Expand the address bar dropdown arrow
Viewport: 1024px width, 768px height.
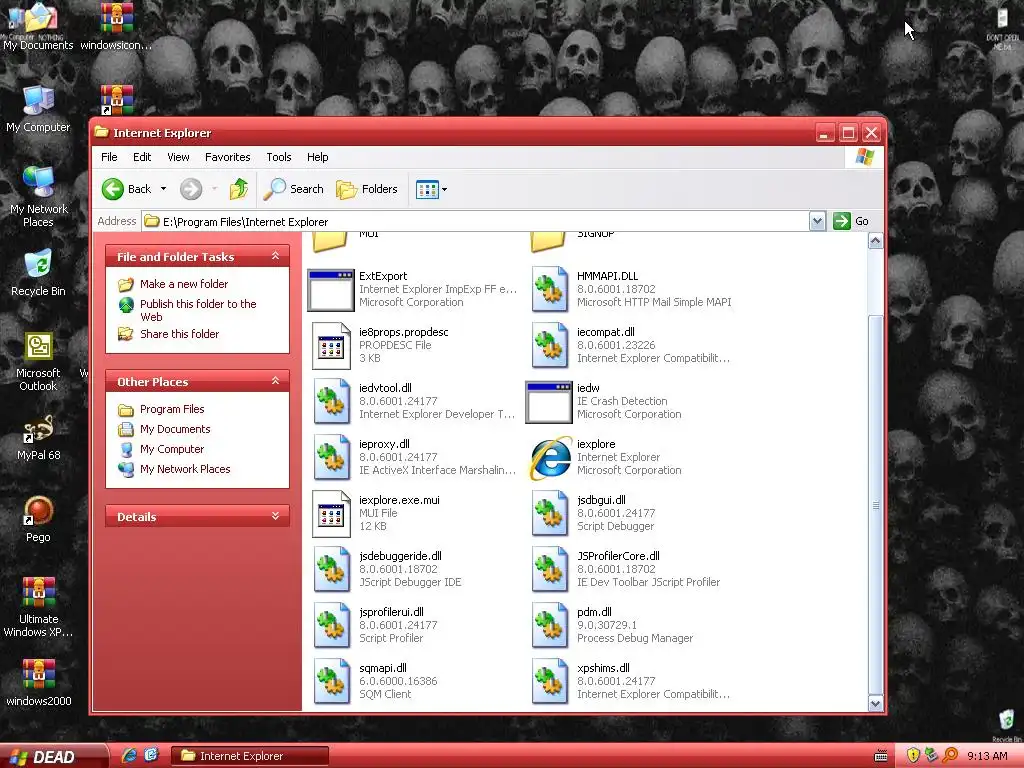[817, 221]
